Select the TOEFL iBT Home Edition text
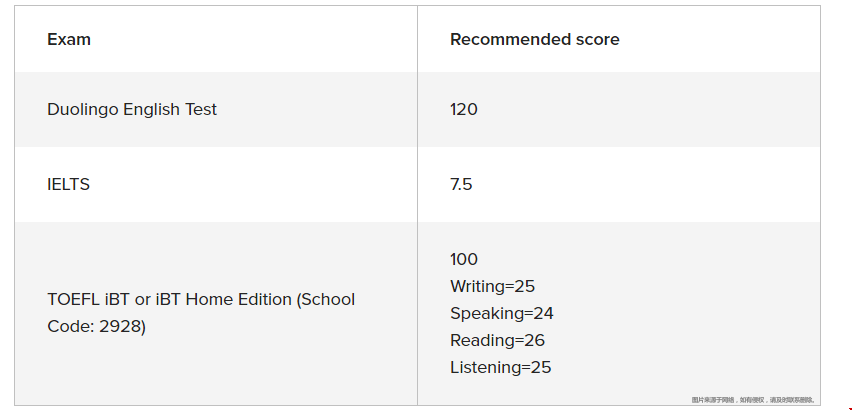 click(x=224, y=300)
